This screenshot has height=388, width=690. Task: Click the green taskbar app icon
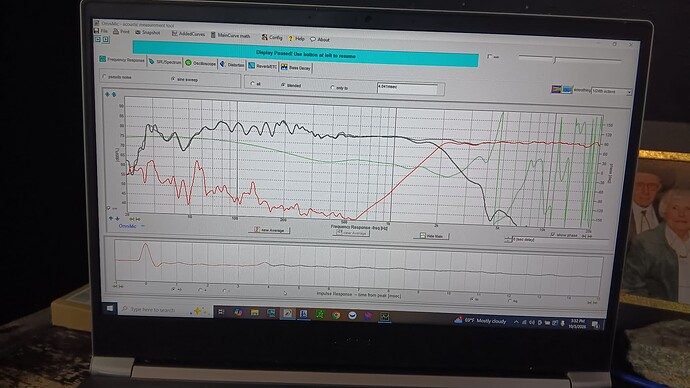tap(320, 315)
